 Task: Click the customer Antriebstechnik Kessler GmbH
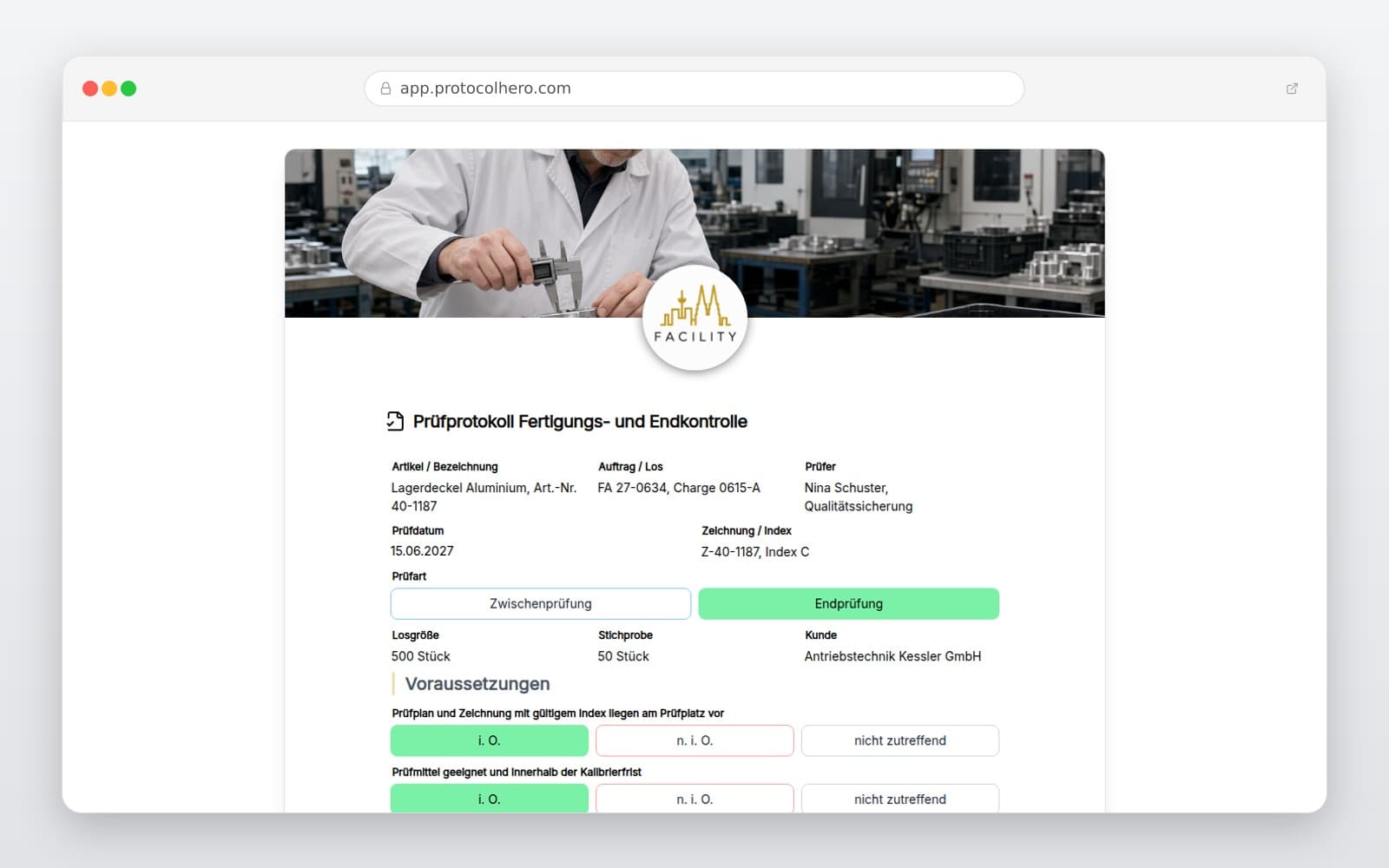[x=892, y=656]
